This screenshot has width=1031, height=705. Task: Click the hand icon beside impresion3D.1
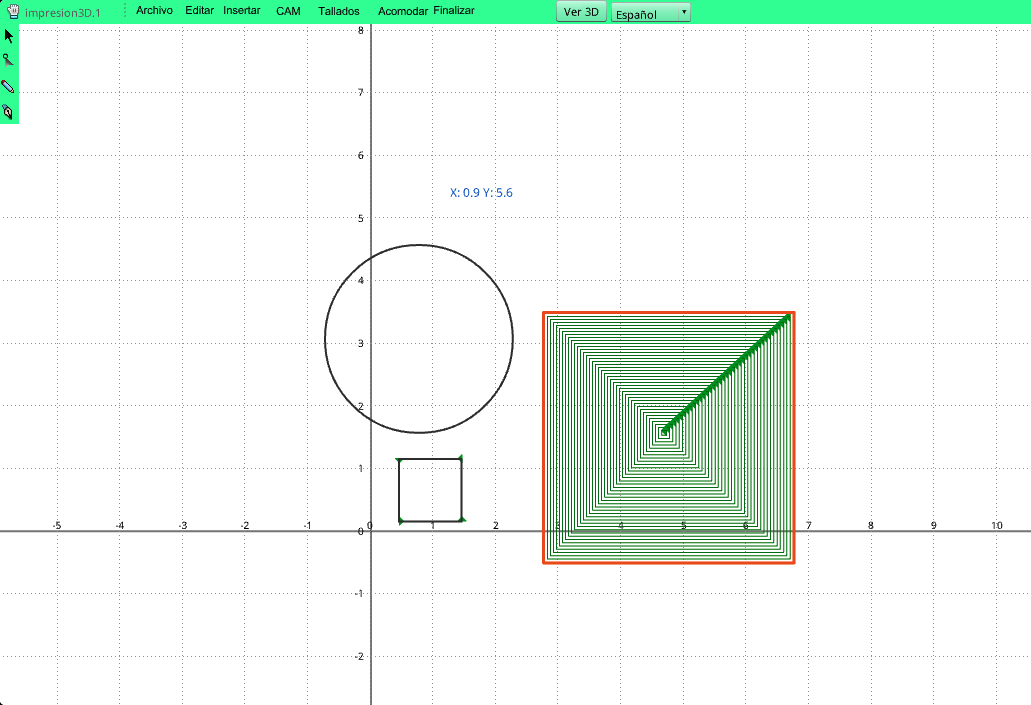13,12
